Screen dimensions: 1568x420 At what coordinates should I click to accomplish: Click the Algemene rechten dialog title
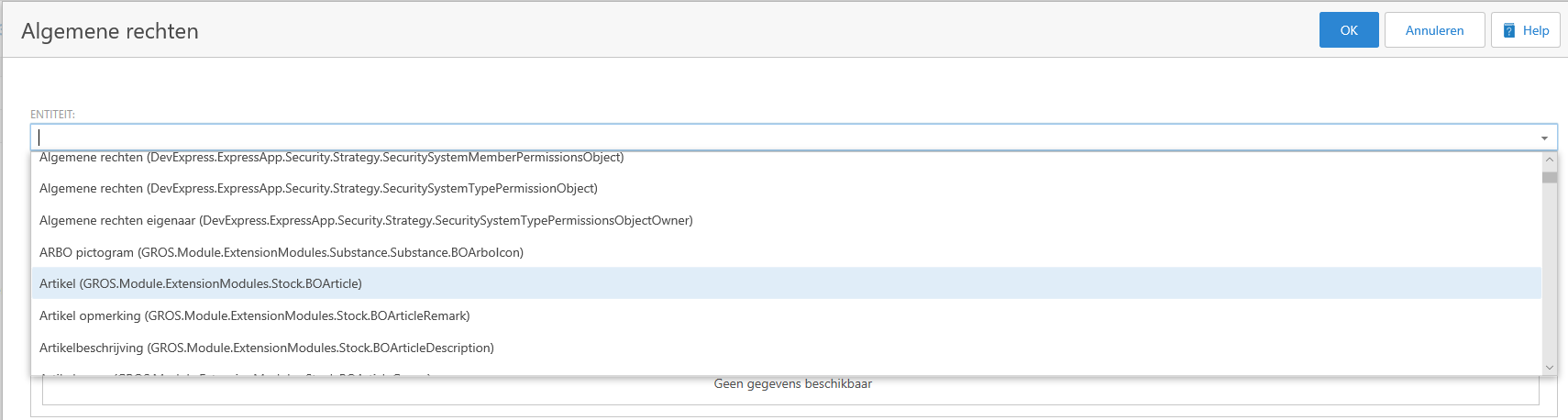point(110,31)
